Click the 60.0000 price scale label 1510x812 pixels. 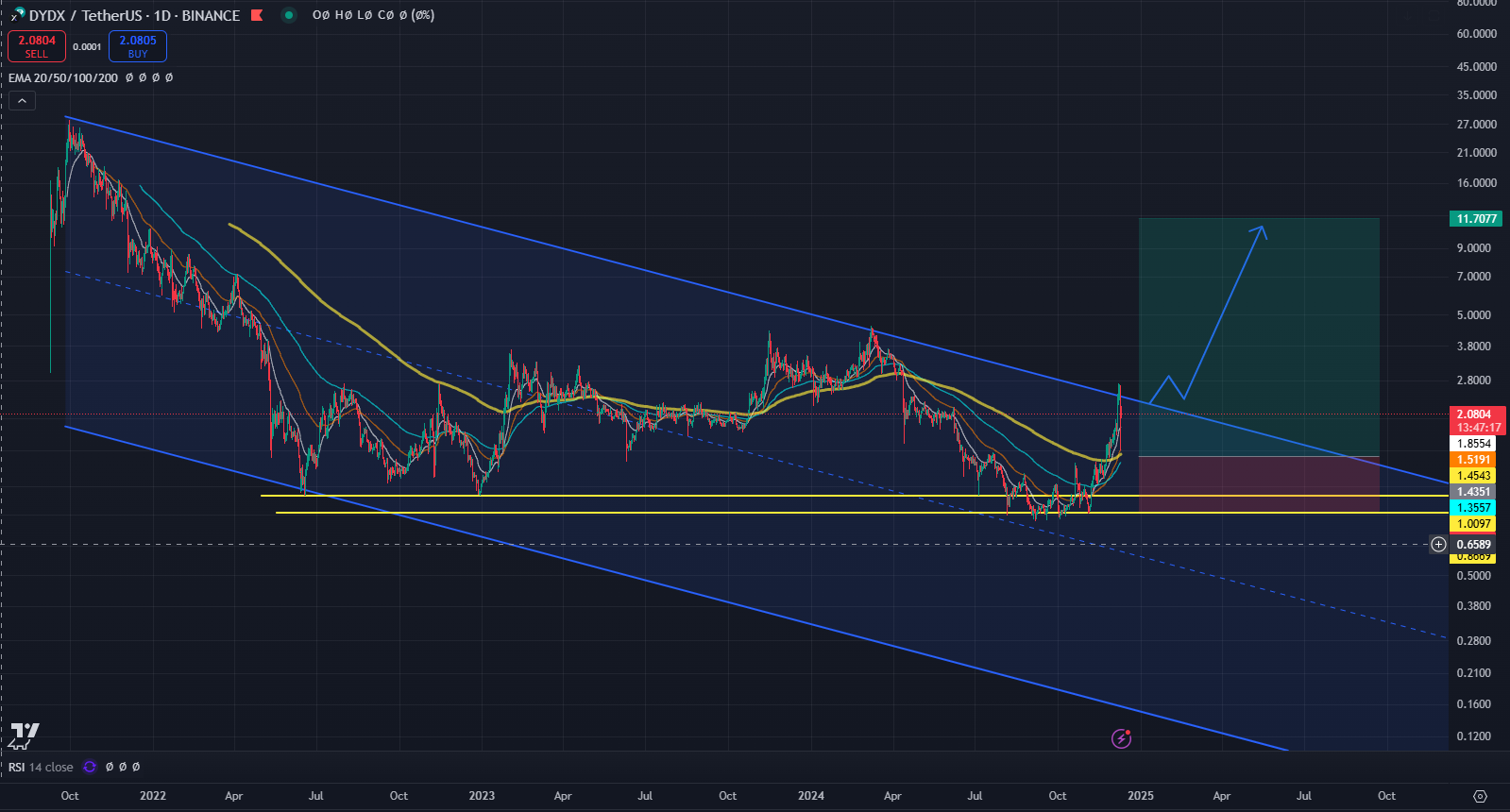(x=1477, y=33)
